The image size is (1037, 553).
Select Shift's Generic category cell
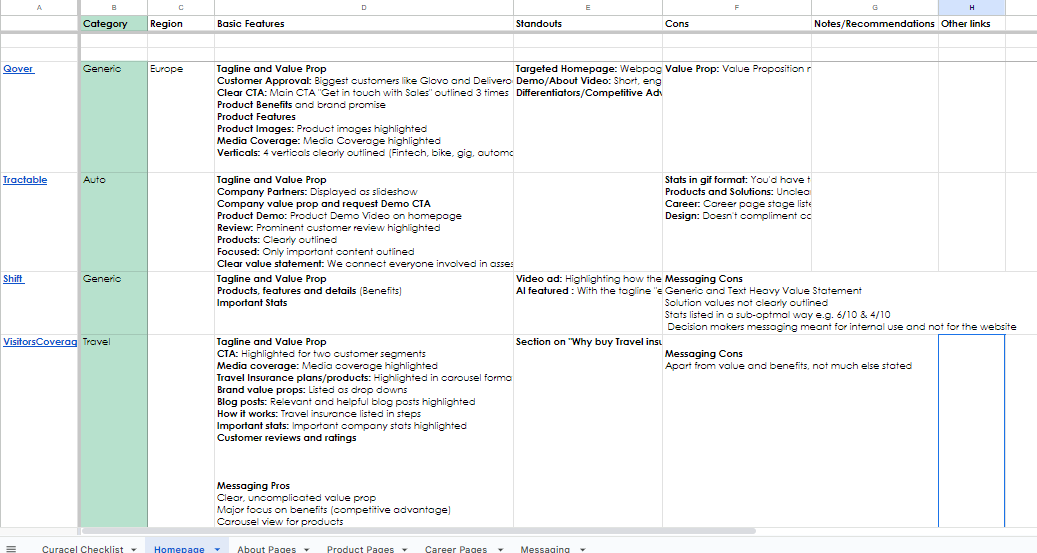pos(114,303)
